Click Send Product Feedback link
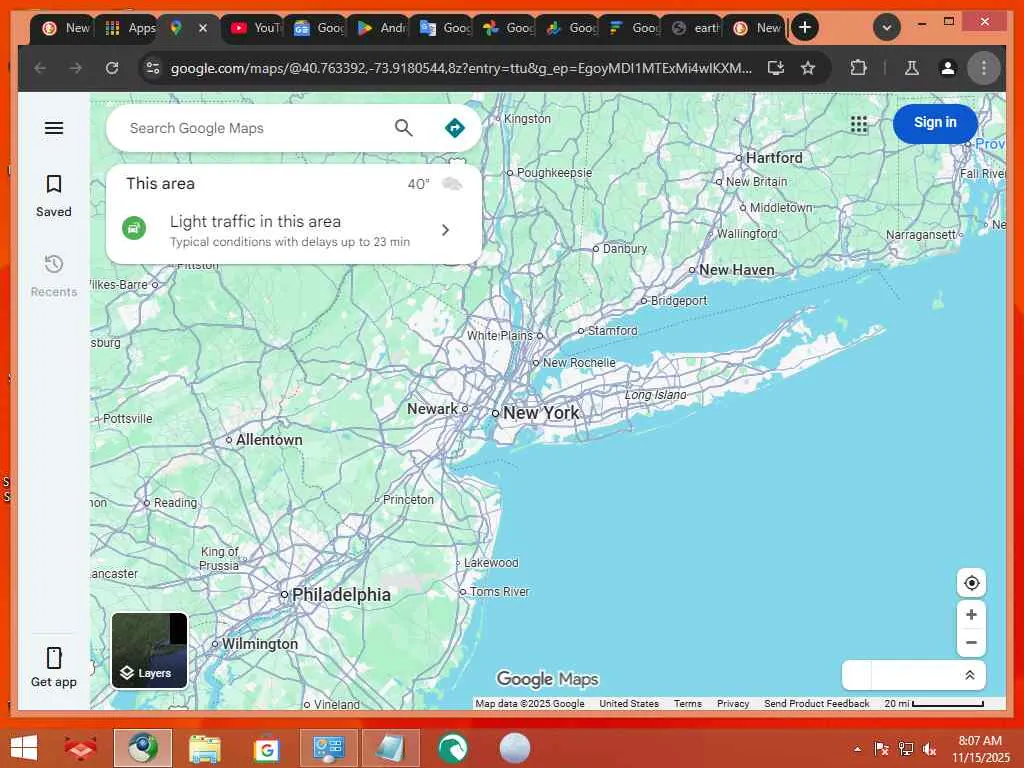This screenshot has width=1024, height=768. coord(816,703)
